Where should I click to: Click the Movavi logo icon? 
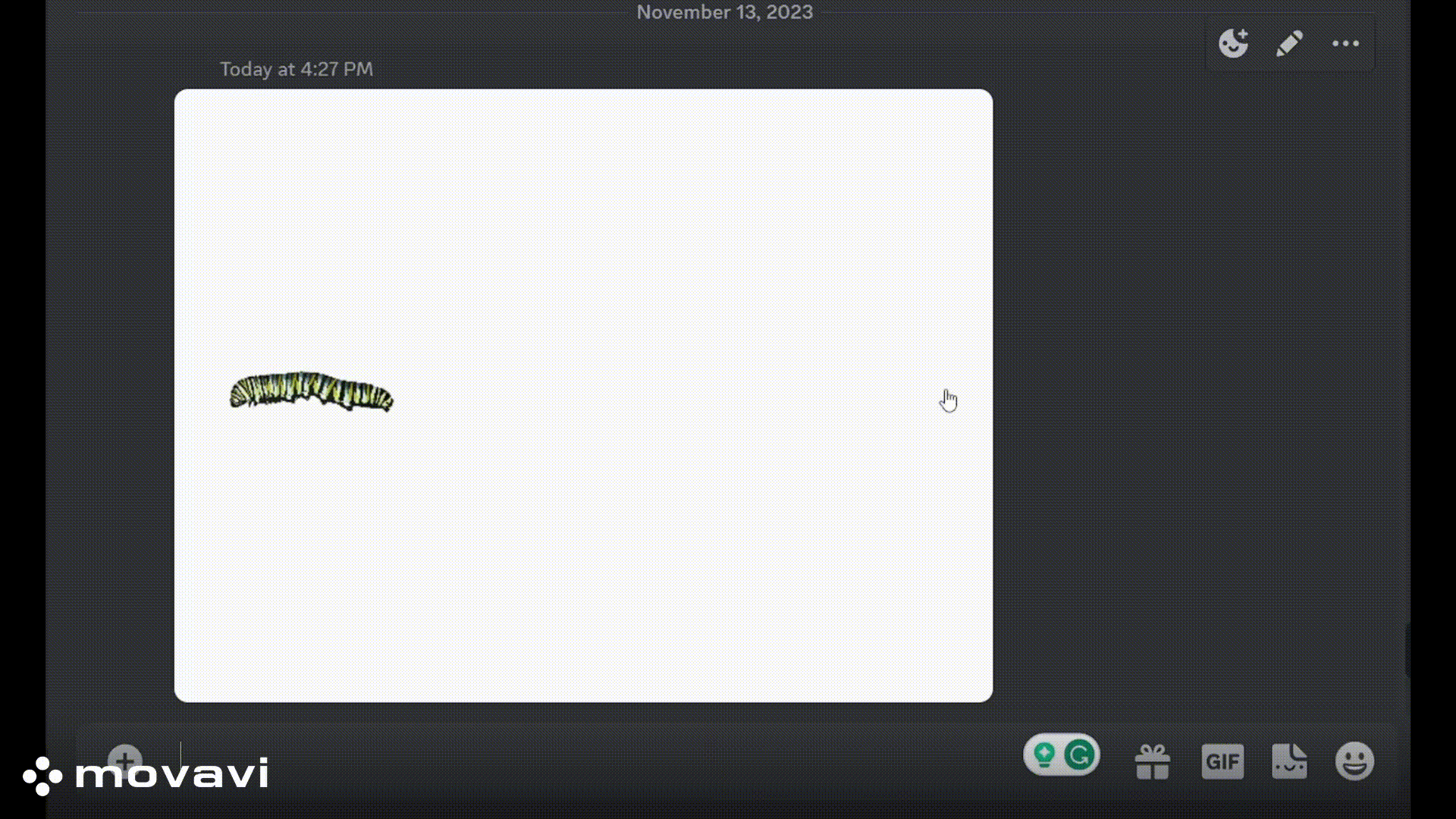[43, 774]
